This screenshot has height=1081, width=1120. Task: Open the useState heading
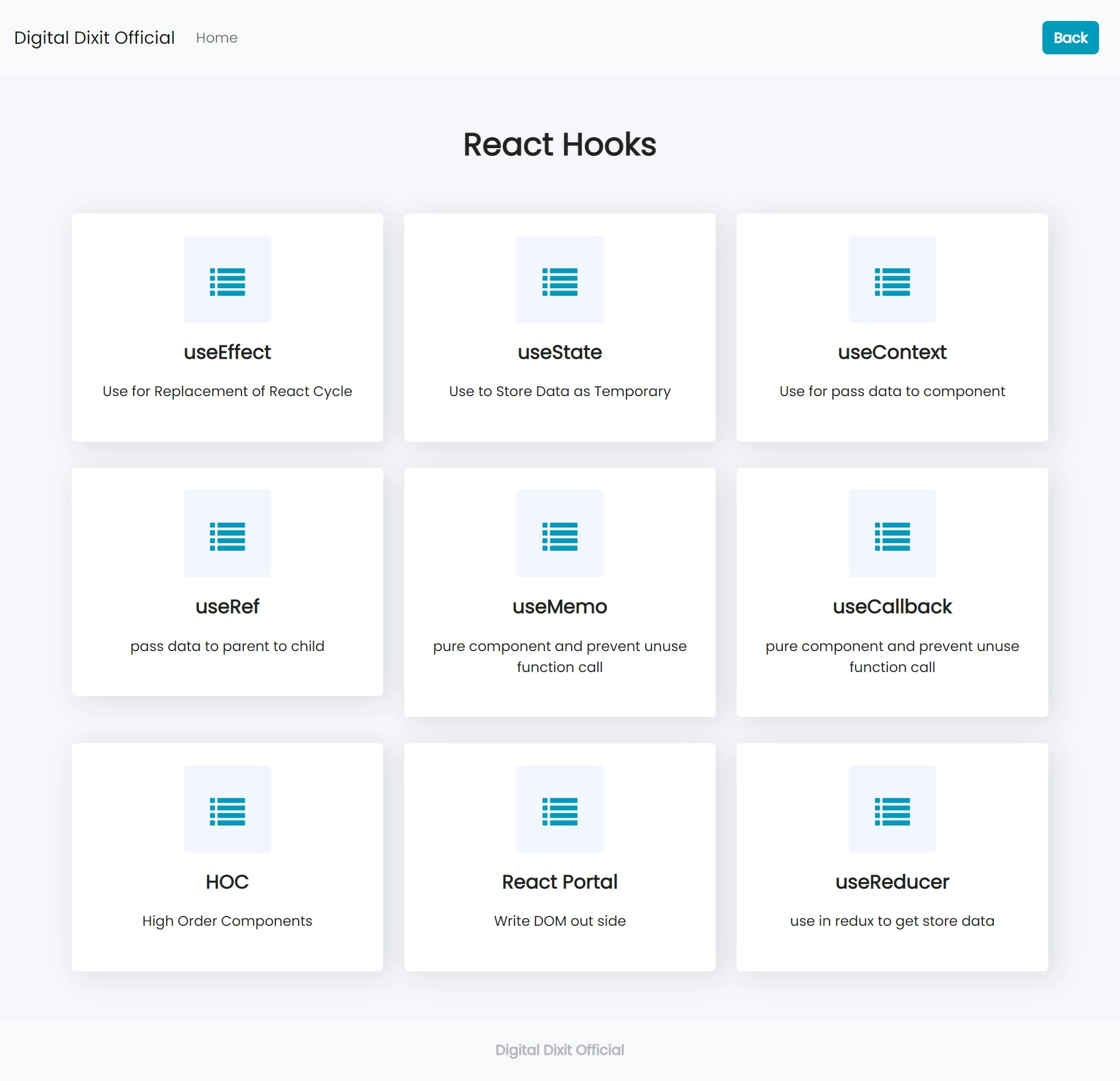(559, 352)
